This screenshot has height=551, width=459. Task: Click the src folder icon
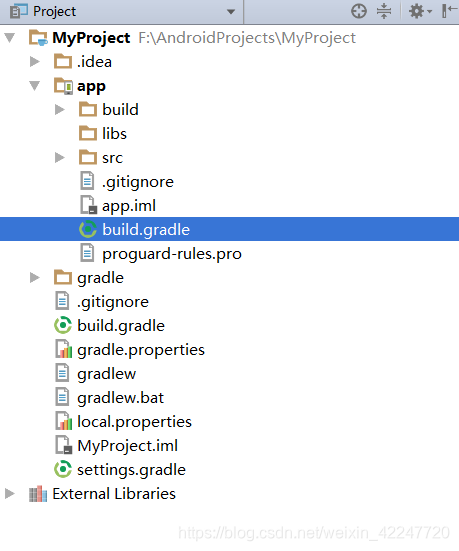[x=88, y=157]
